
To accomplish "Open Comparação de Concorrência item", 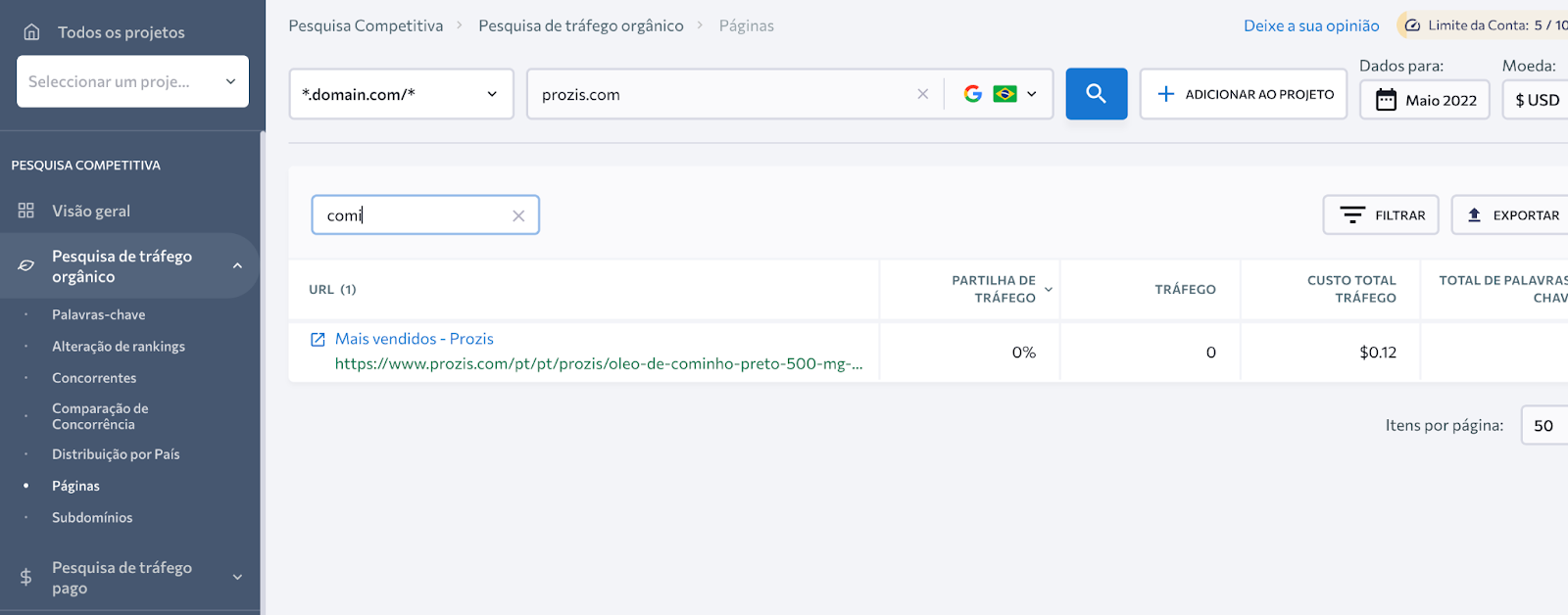I will click(100, 416).
